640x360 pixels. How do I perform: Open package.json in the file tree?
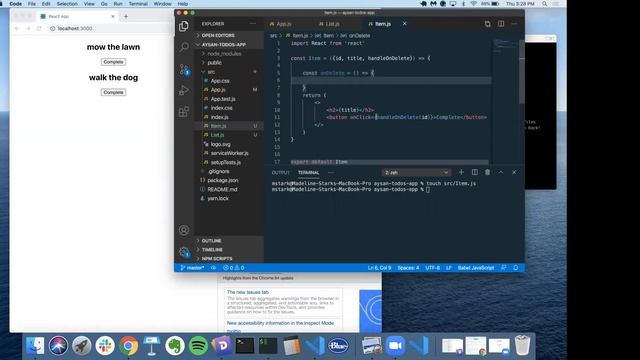222,180
